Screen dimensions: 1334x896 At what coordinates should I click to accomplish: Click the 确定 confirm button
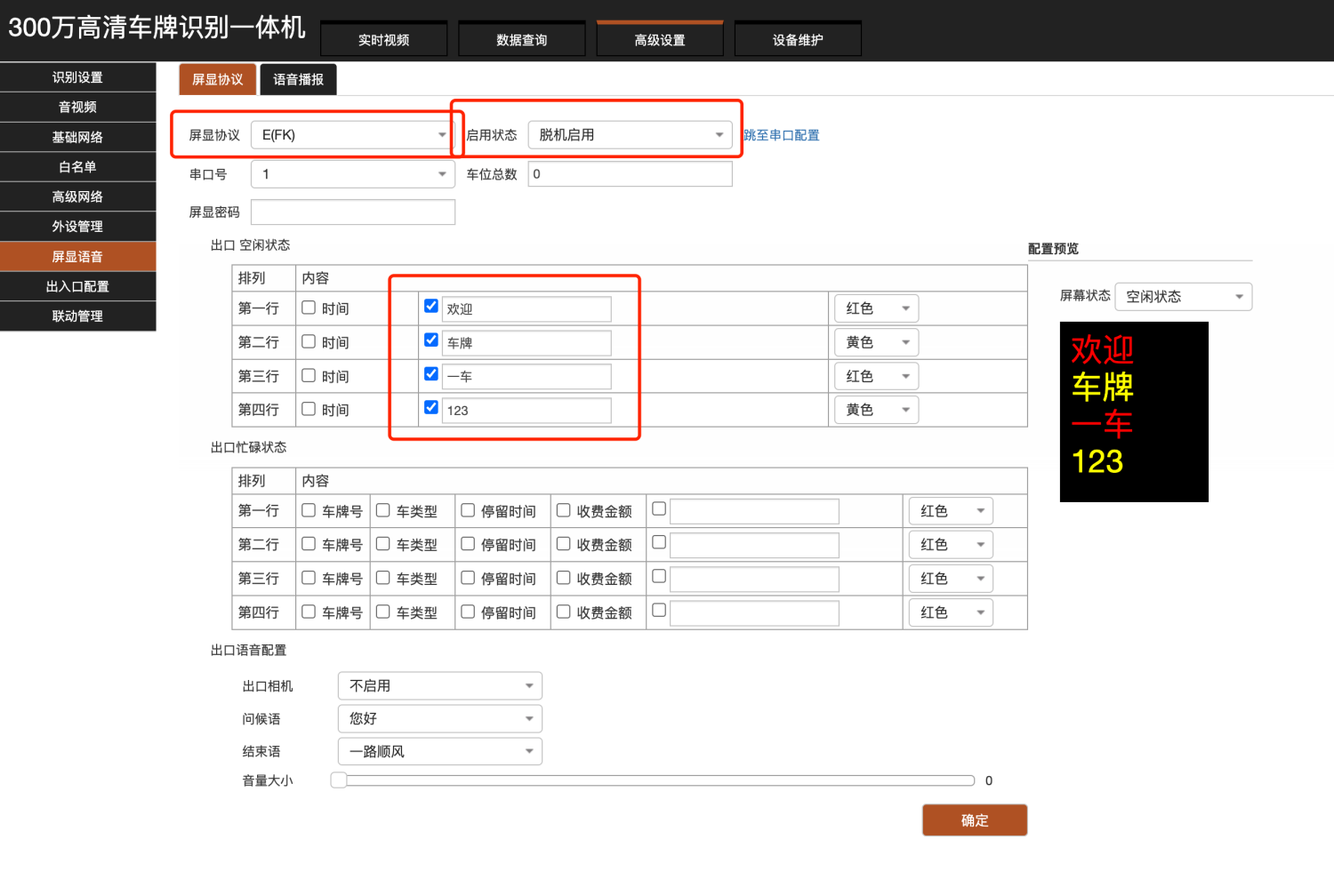tap(974, 820)
